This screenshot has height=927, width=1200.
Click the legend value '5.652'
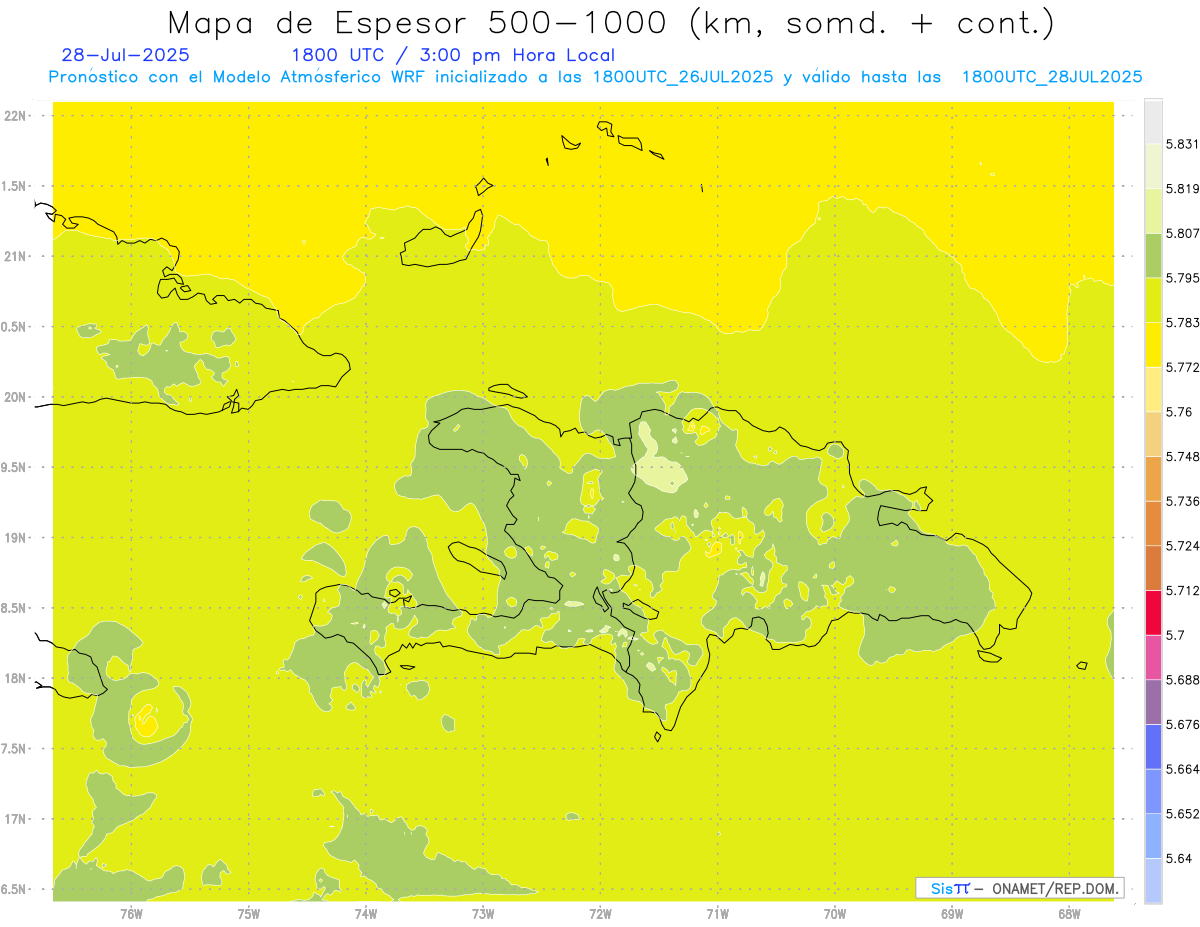(x=1183, y=813)
